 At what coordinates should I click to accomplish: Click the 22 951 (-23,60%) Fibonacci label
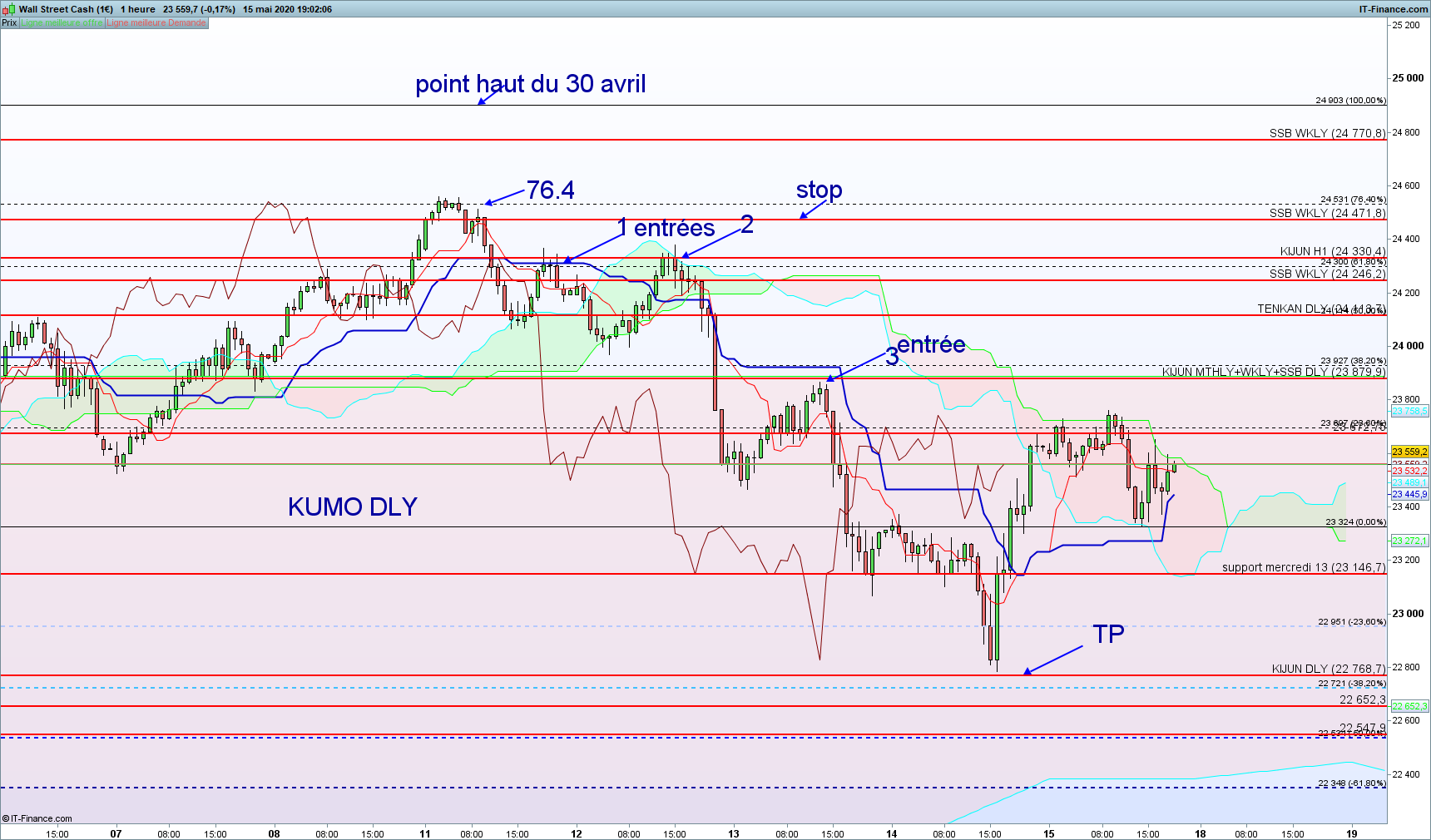[x=1352, y=621]
